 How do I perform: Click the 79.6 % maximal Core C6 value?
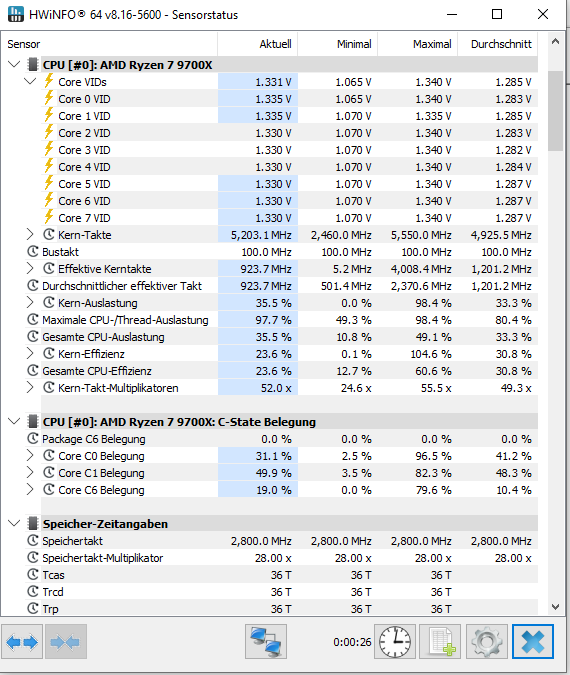pos(434,490)
